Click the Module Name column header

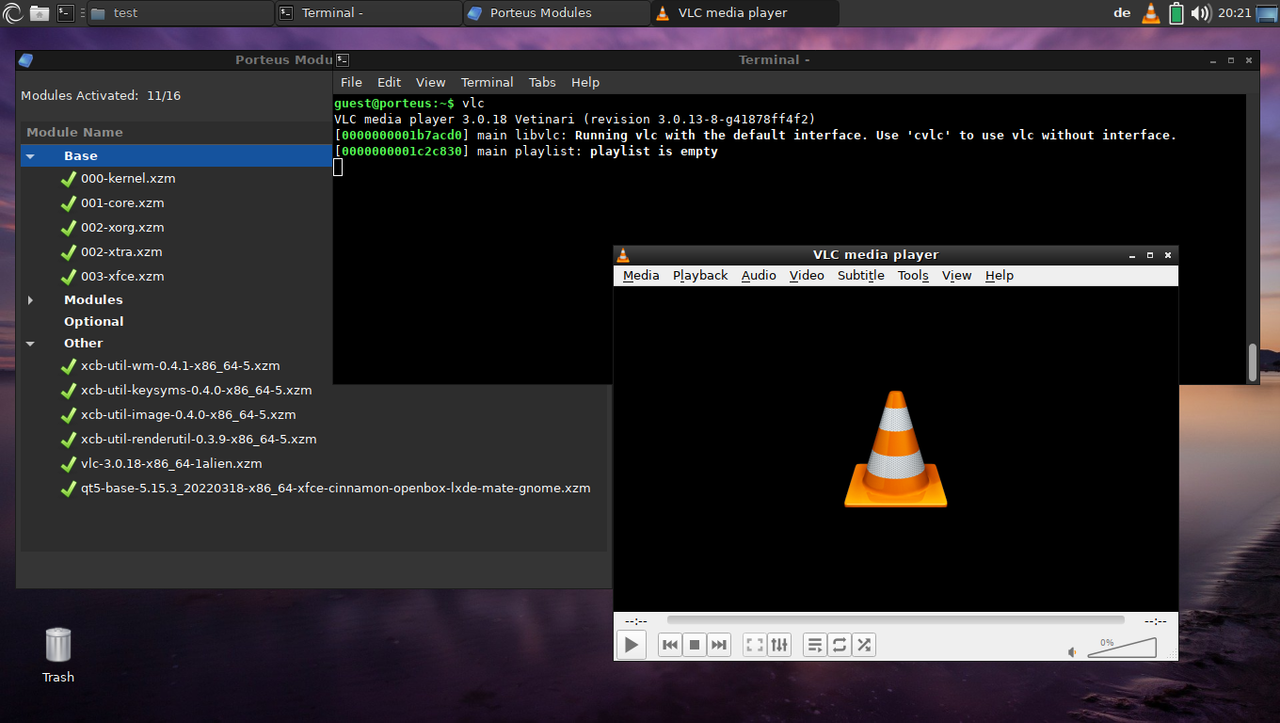tap(75, 132)
